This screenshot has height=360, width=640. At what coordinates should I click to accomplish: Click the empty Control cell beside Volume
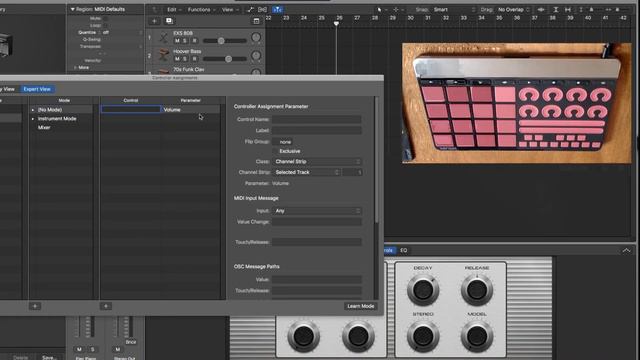pos(131,109)
